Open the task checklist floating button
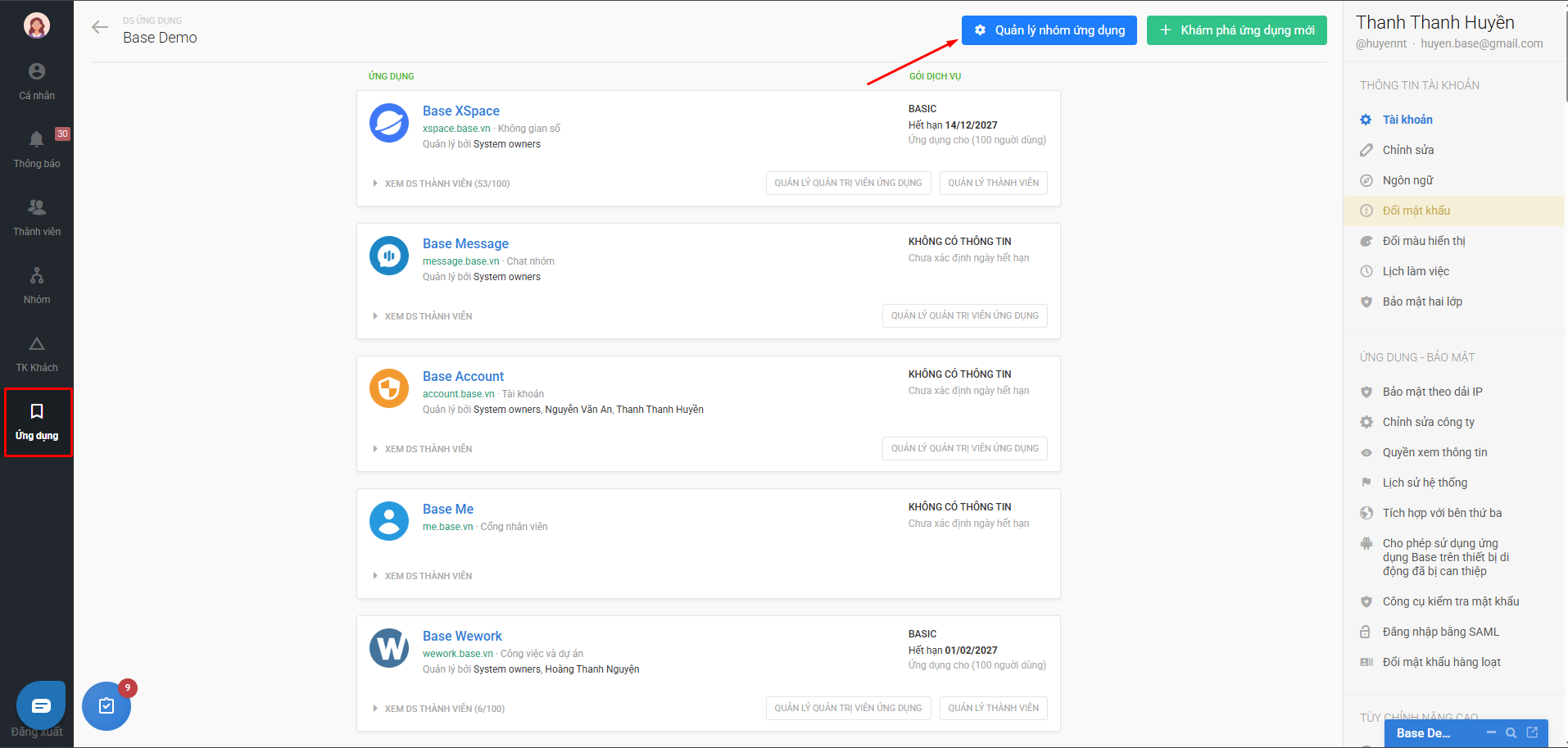 (106, 705)
